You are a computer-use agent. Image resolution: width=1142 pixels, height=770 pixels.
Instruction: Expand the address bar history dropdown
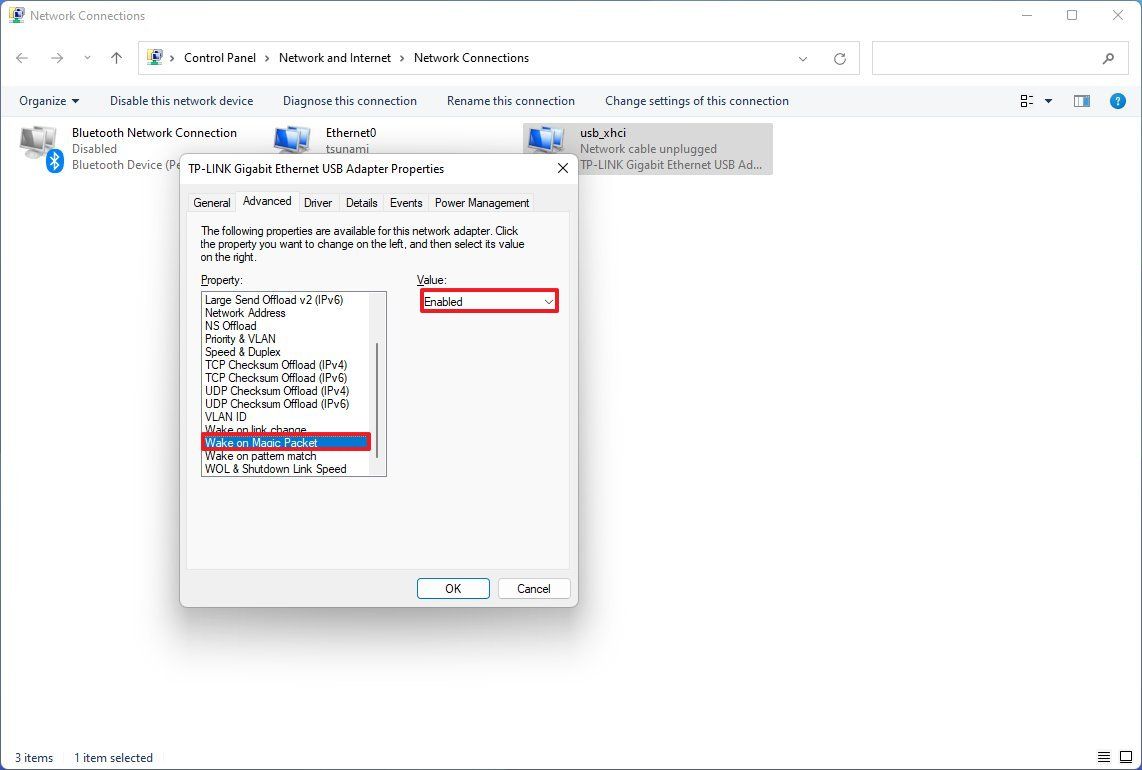[803, 58]
